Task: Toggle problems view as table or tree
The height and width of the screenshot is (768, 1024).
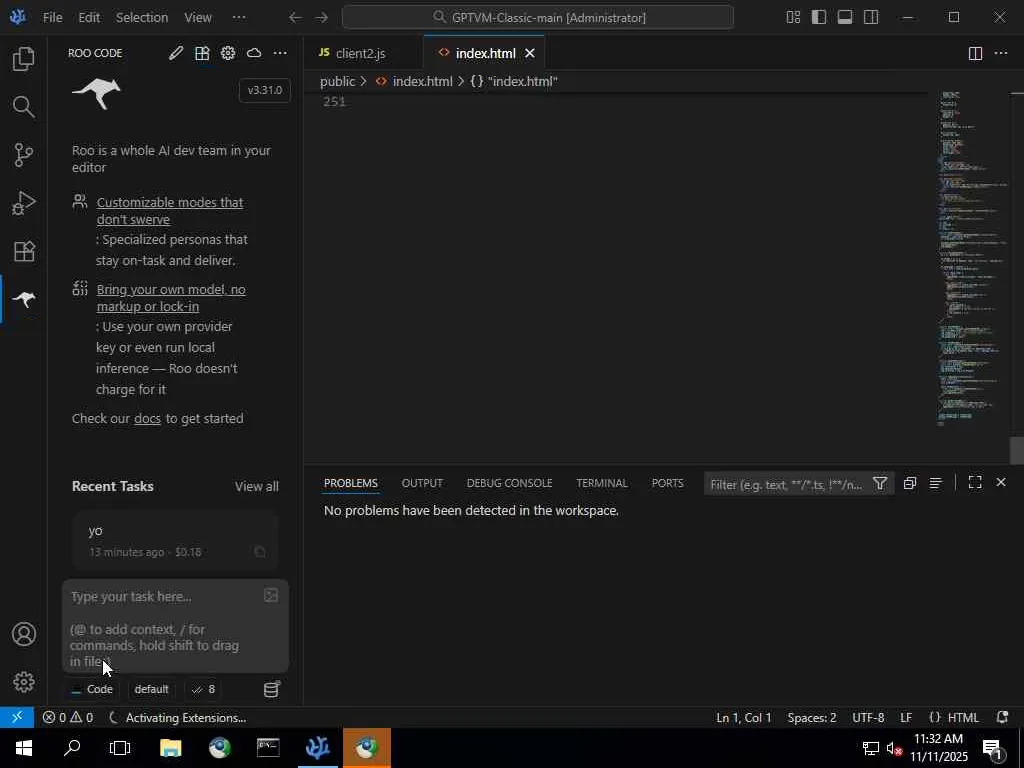Action: click(x=936, y=483)
